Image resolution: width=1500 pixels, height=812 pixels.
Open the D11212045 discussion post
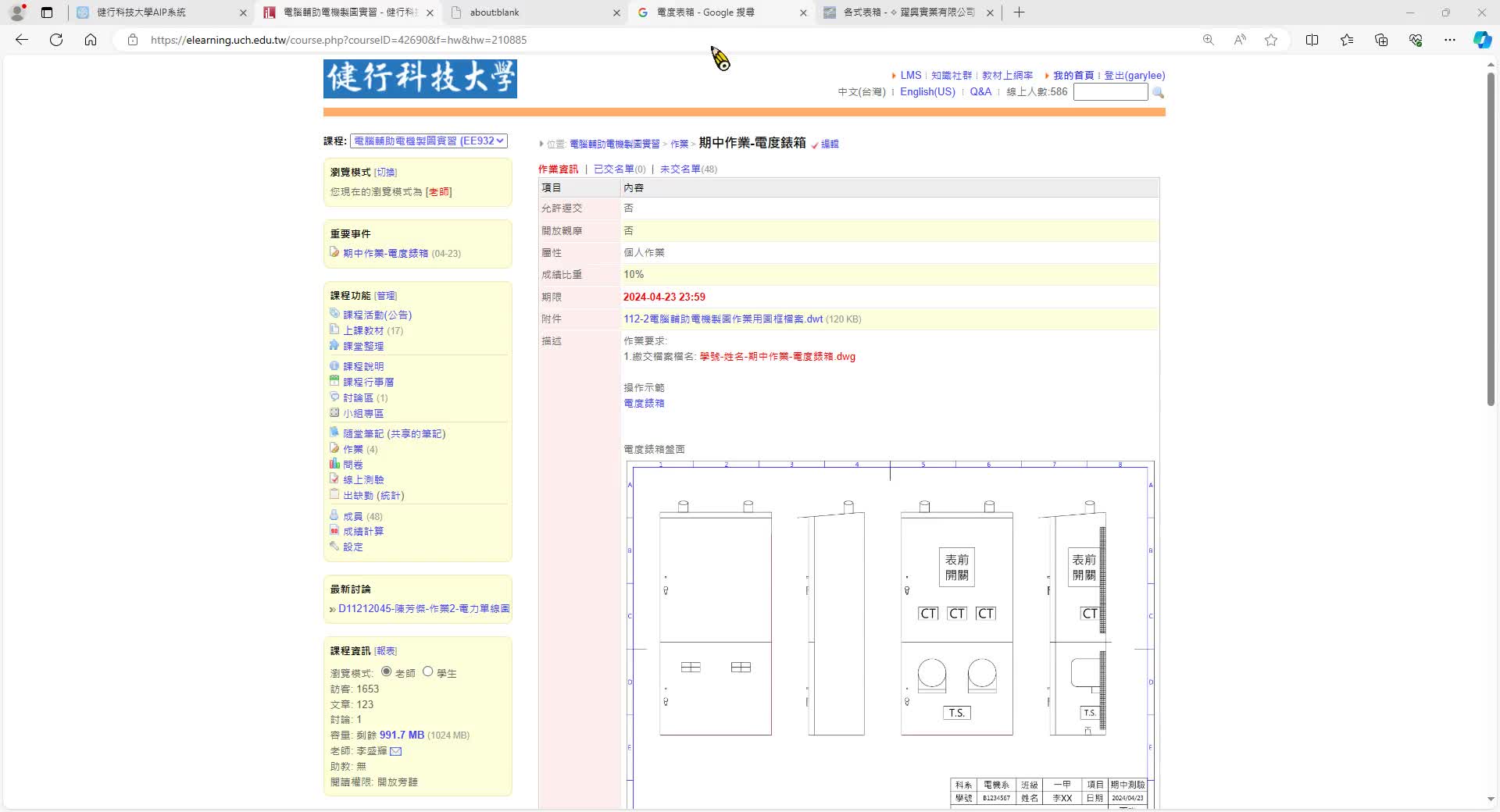pos(423,609)
